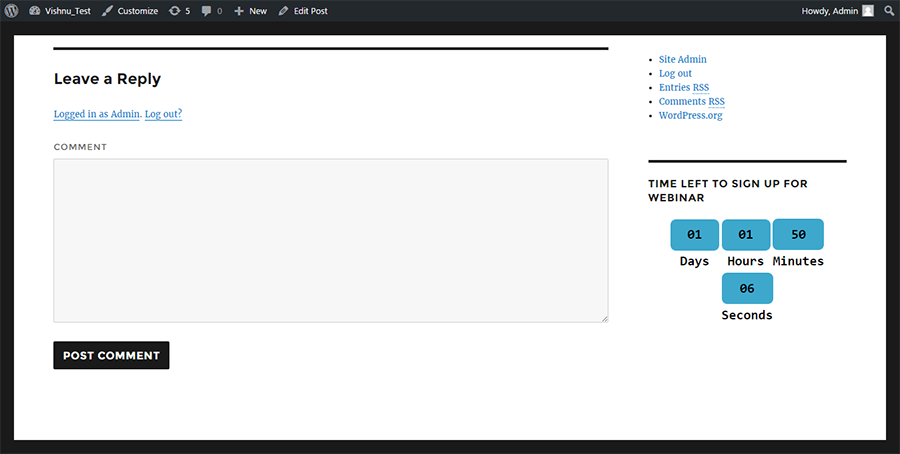Click the Hours countdown box
The width and height of the screenshot is (900, 454).
click(746, 235)
